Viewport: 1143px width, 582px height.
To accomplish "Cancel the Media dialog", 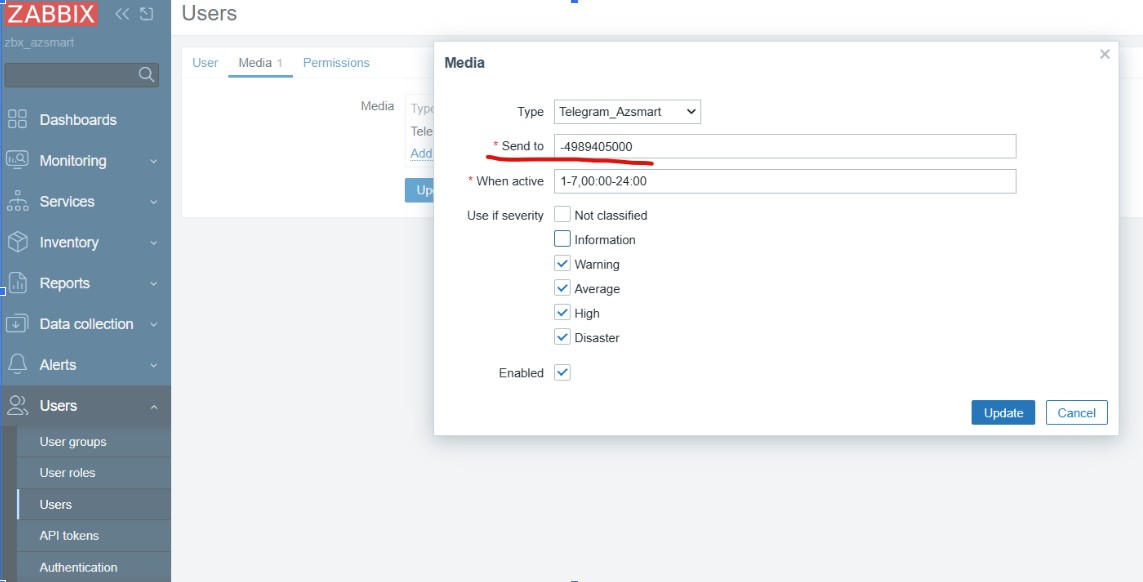I will coord(1076,413).
